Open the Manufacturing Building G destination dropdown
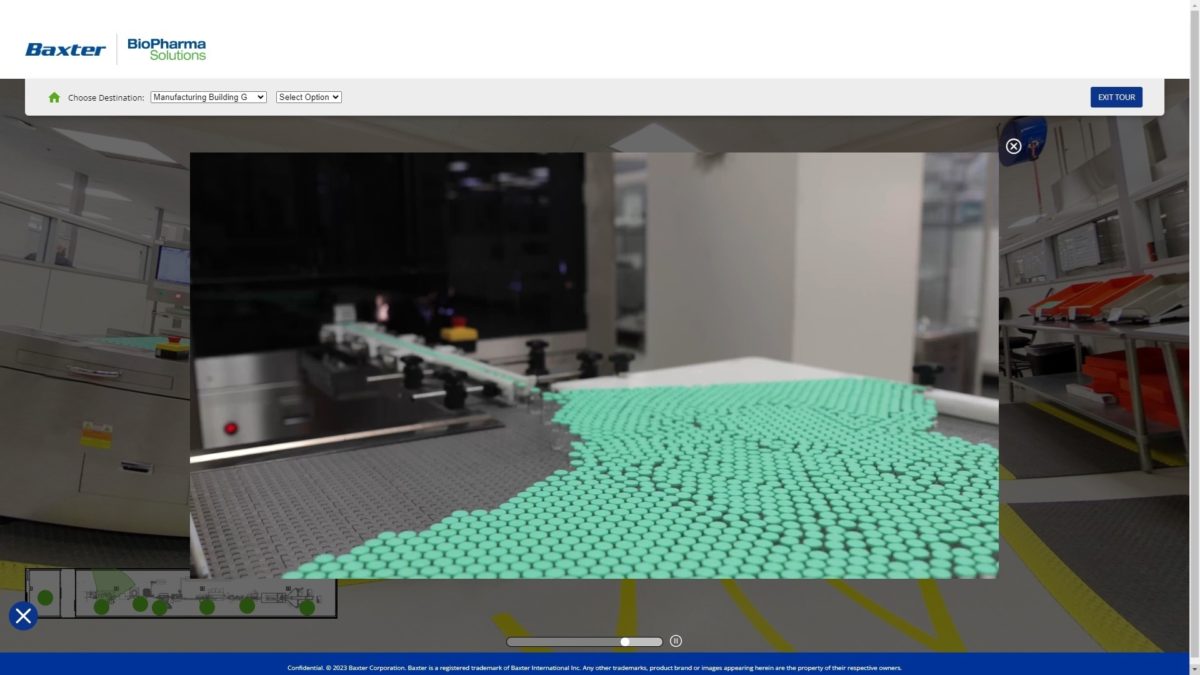This screenshot has height=675, width=1200. coord(208,97)
